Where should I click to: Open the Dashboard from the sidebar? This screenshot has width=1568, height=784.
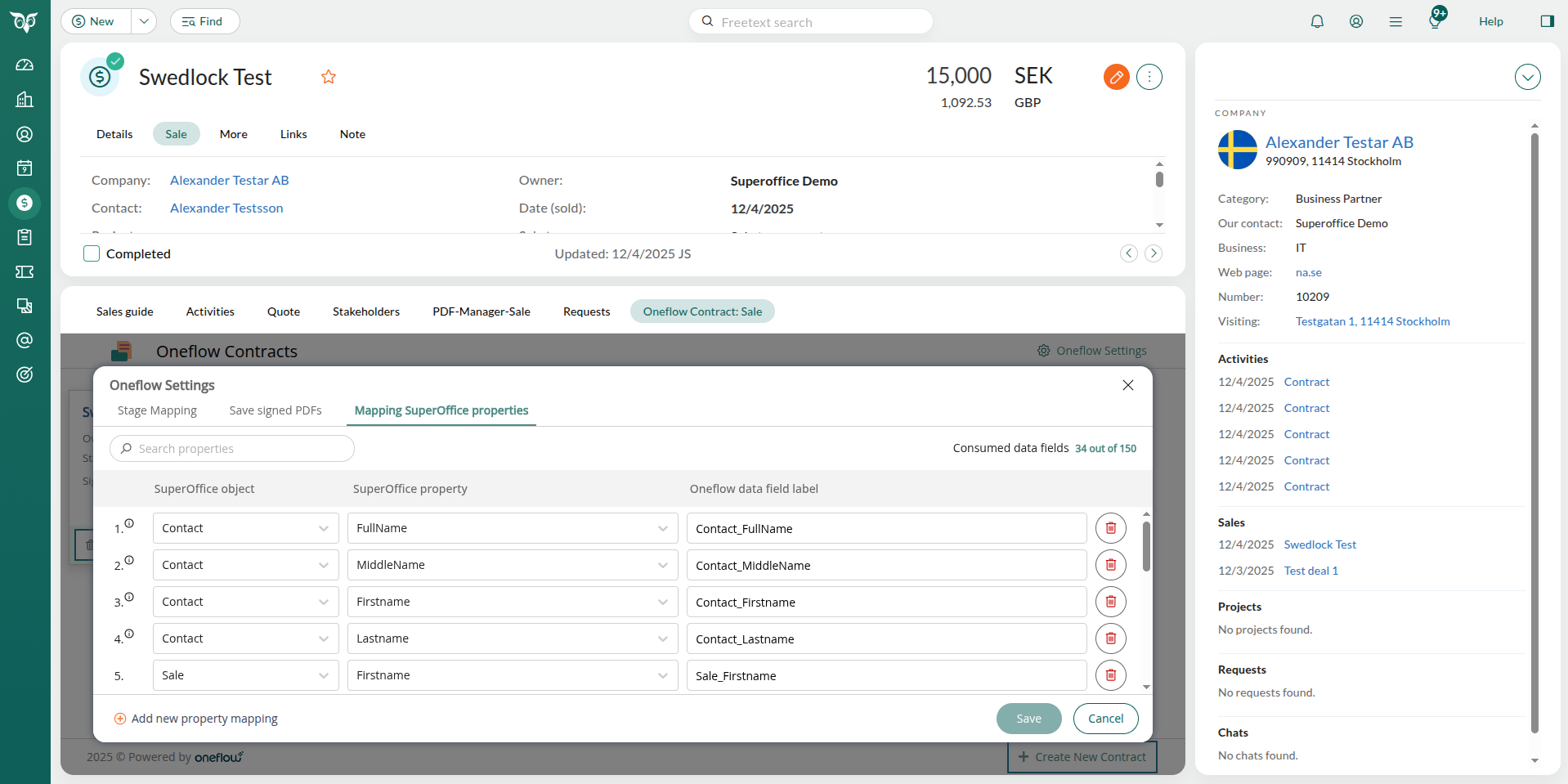point(25,65)
